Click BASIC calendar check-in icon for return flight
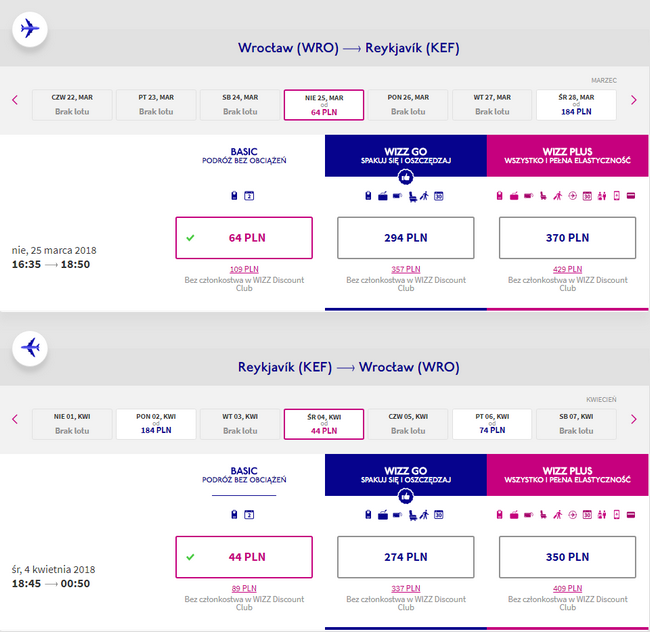The width and height of the screenshot is (650, 632). click(x=249, y=515)
